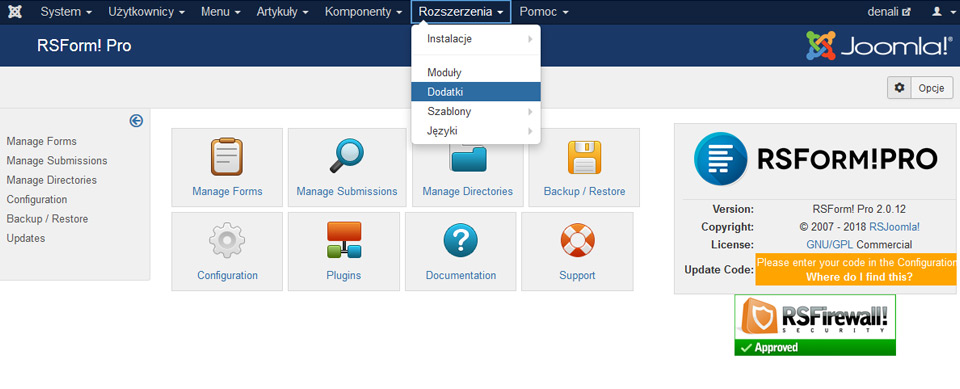The image size is (960, 389).
Task: Open the Menu dropdown in top bar
Action: [x=220, y=12]
